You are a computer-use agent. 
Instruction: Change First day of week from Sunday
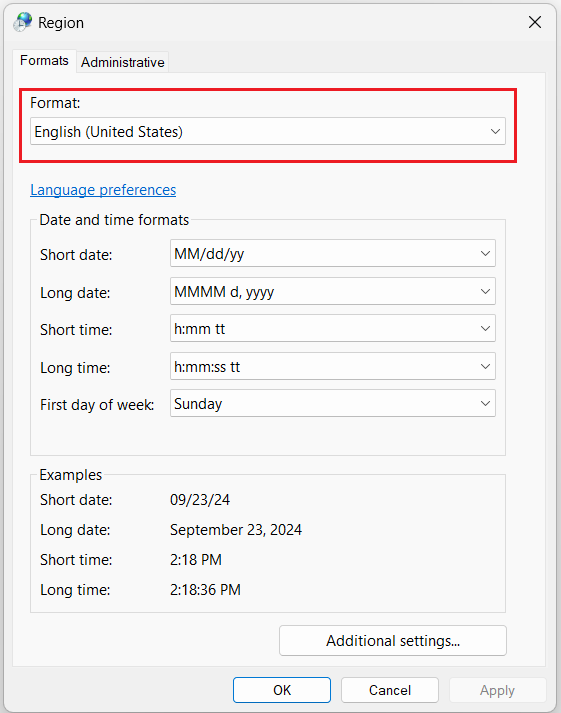point(333,403)
